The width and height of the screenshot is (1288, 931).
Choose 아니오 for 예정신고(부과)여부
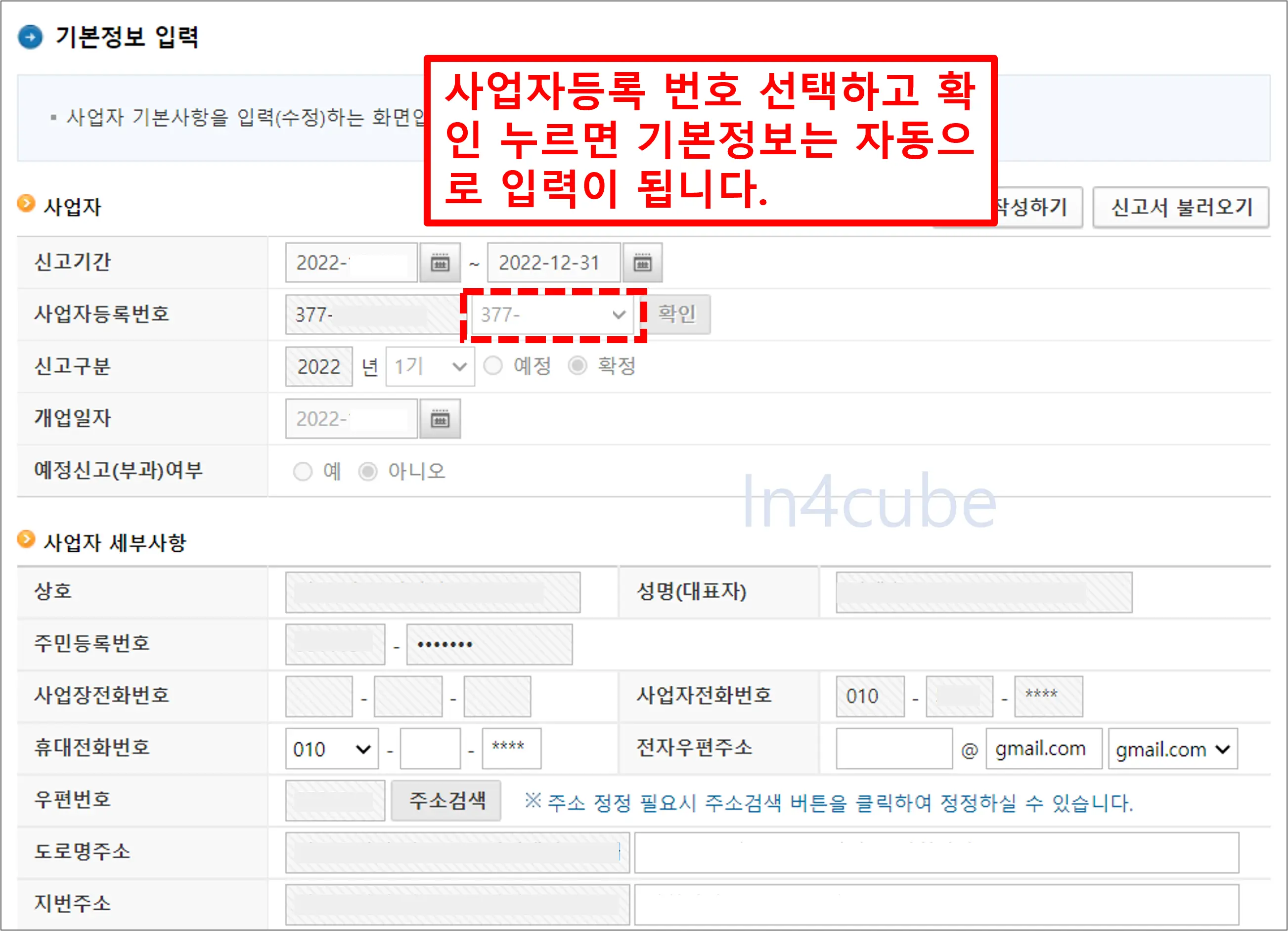pyautogui.click(x=367, y=472)
